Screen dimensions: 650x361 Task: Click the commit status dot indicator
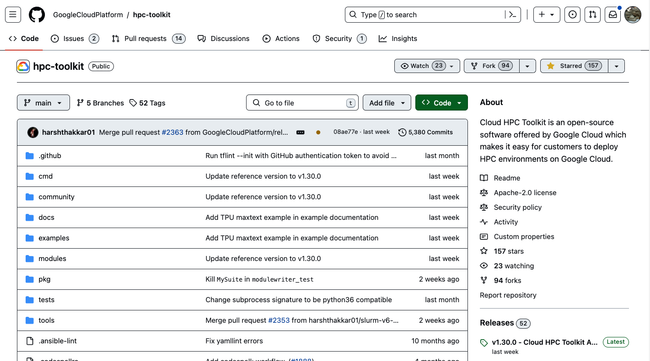tap(318, 132)
